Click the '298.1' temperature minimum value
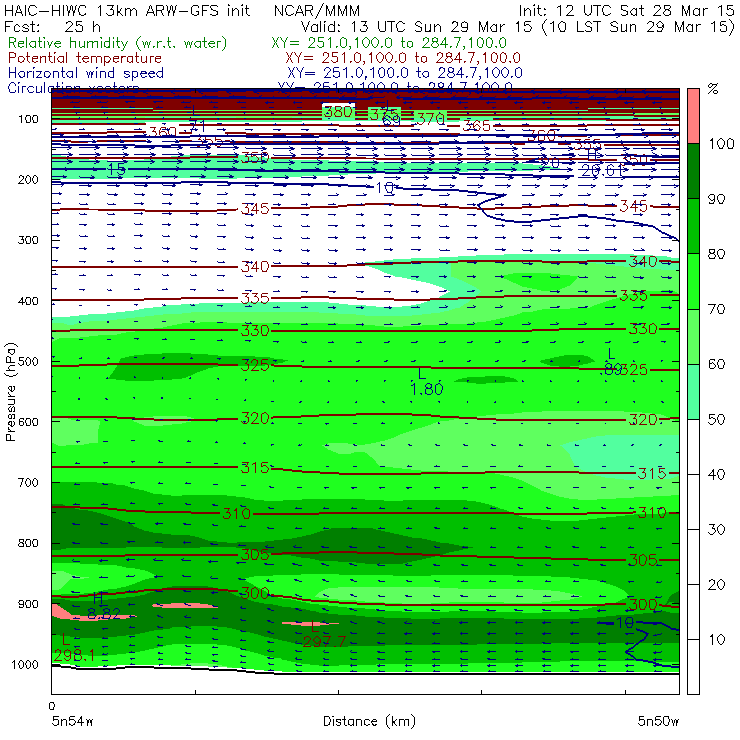740x740 pixels. click(74, 655)
